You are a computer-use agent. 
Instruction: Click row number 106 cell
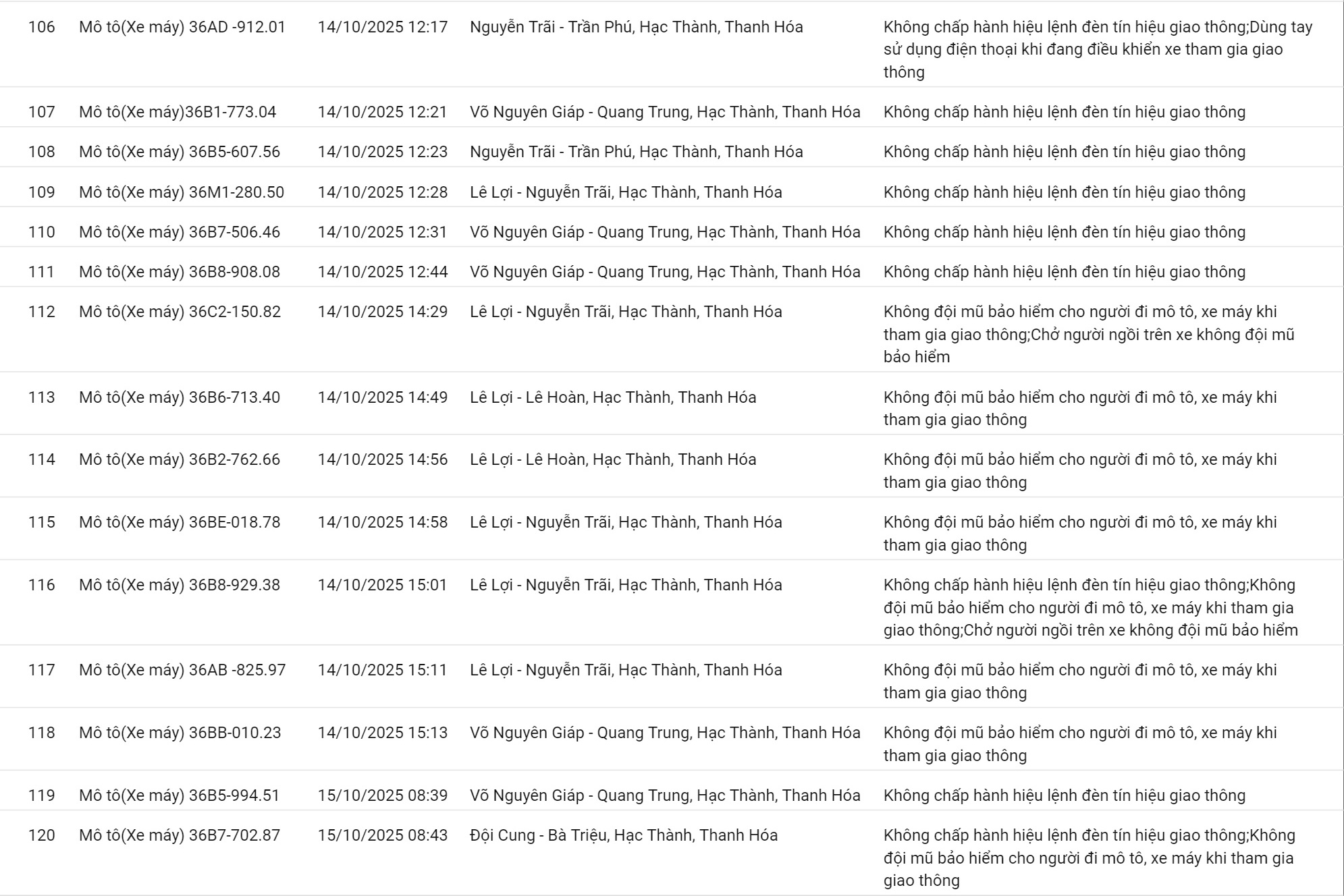(41, 28)
